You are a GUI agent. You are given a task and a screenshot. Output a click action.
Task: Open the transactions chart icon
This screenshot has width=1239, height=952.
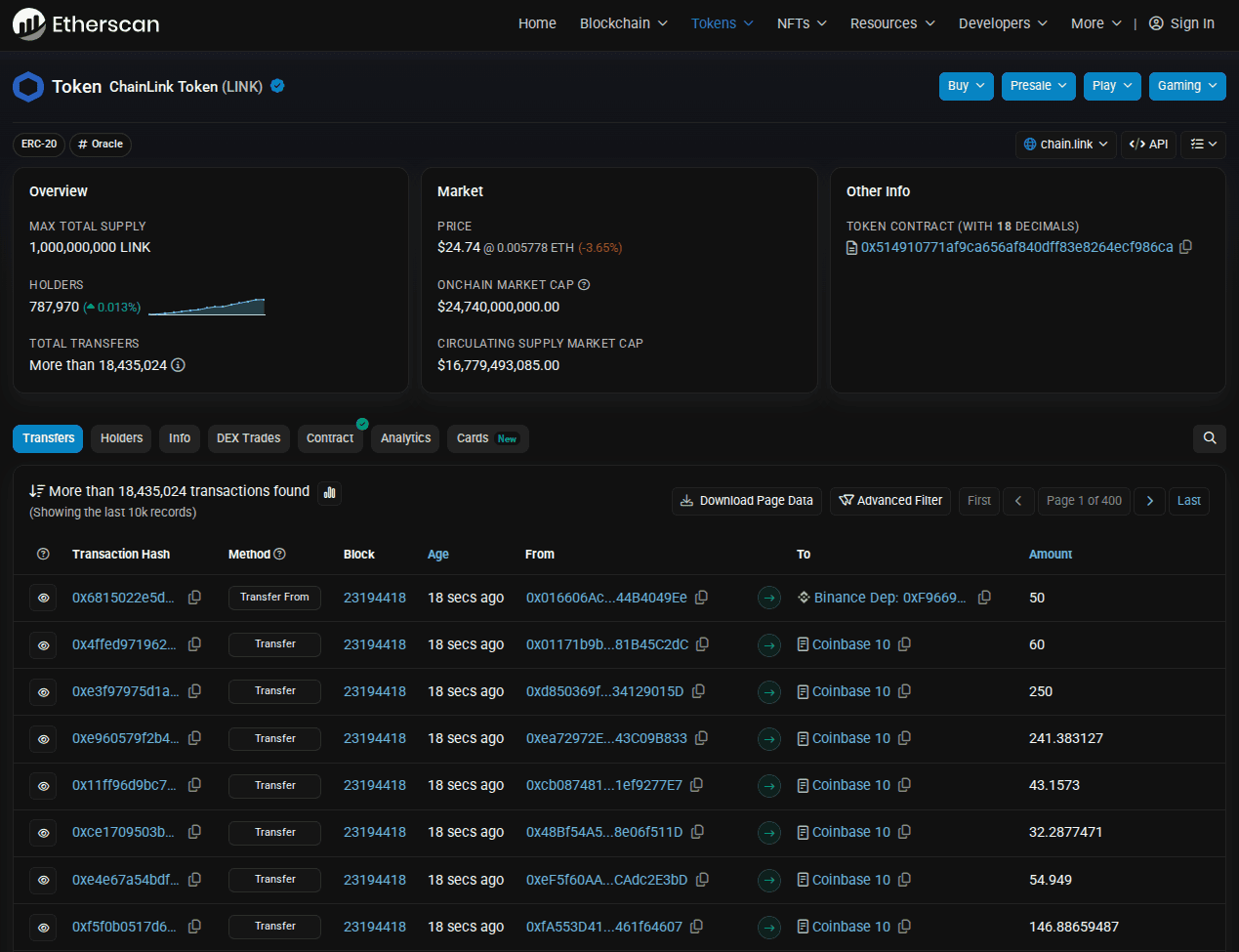click(330, 492)
